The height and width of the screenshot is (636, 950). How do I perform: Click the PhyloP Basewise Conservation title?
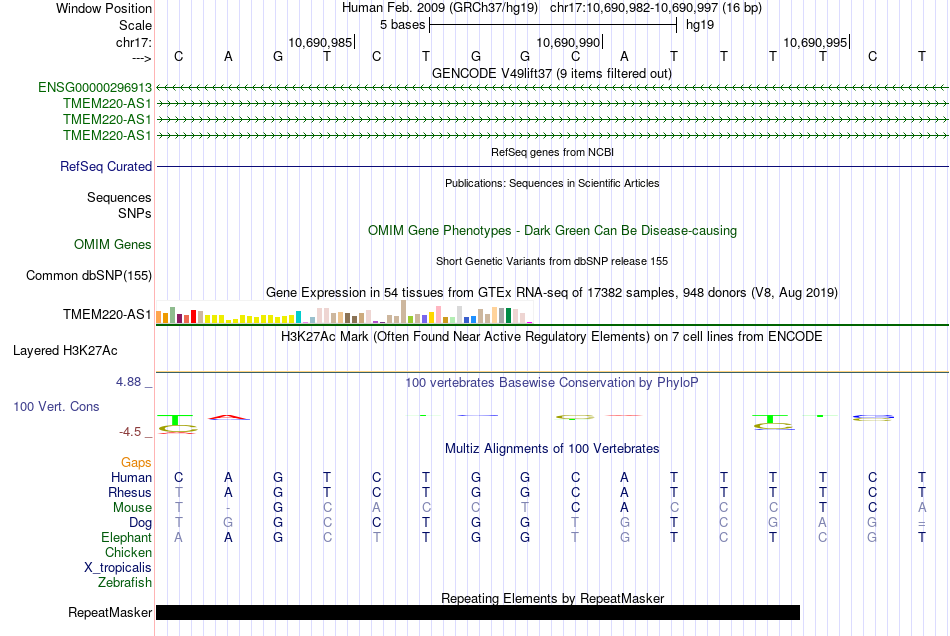point(551,383)
